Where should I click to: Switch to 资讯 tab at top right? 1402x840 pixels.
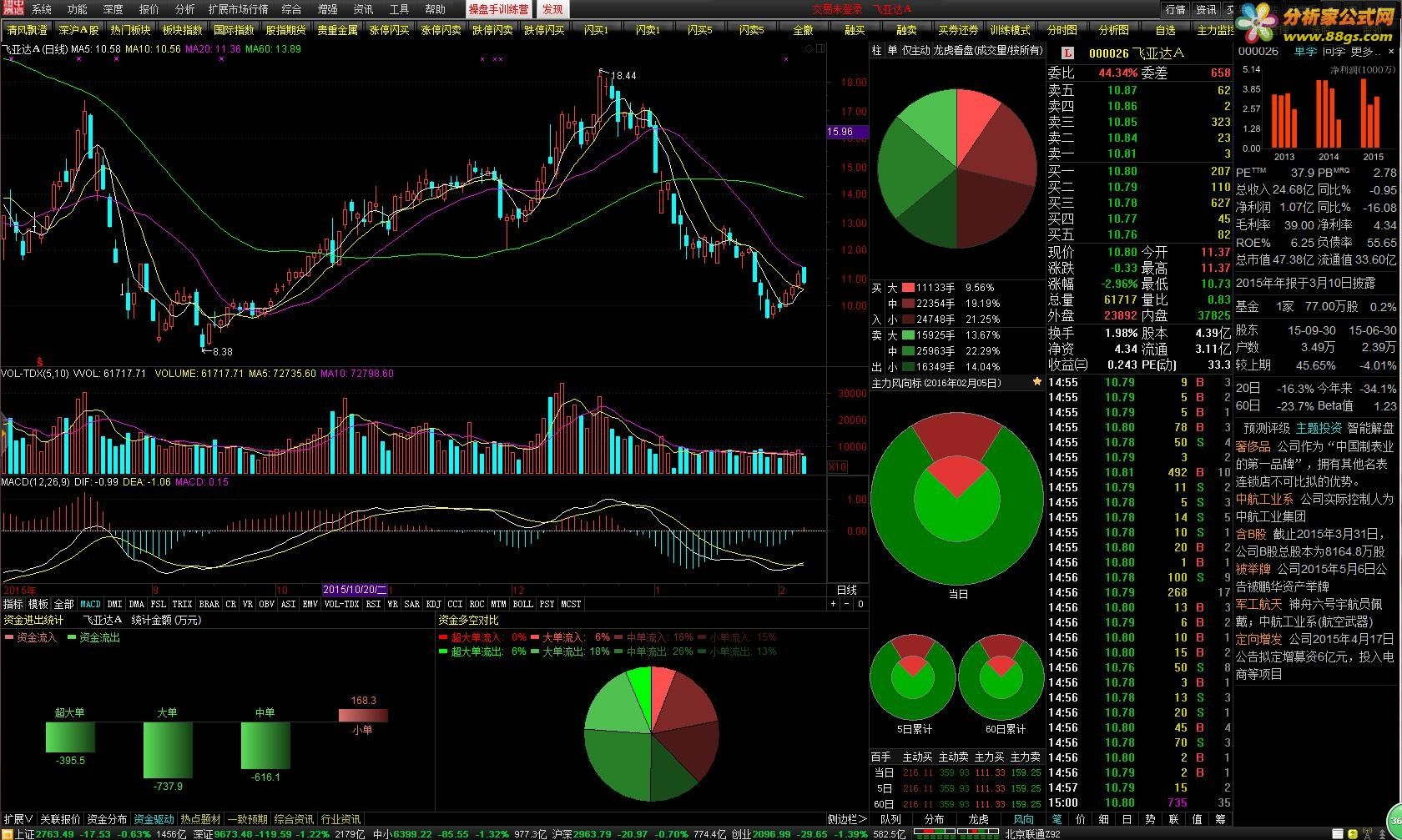[x=1207, y=9]
